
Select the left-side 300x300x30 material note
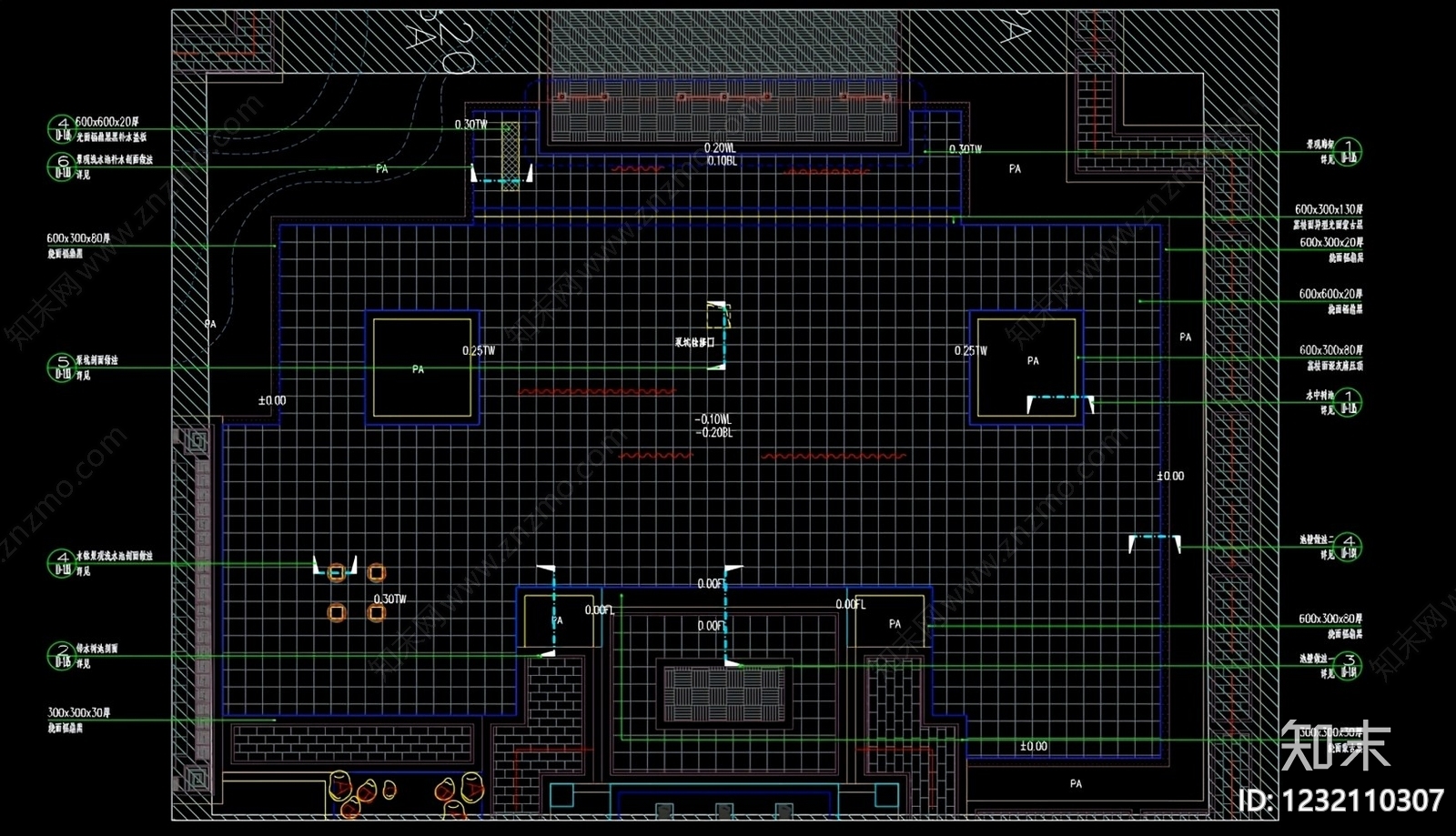[78, 712]
